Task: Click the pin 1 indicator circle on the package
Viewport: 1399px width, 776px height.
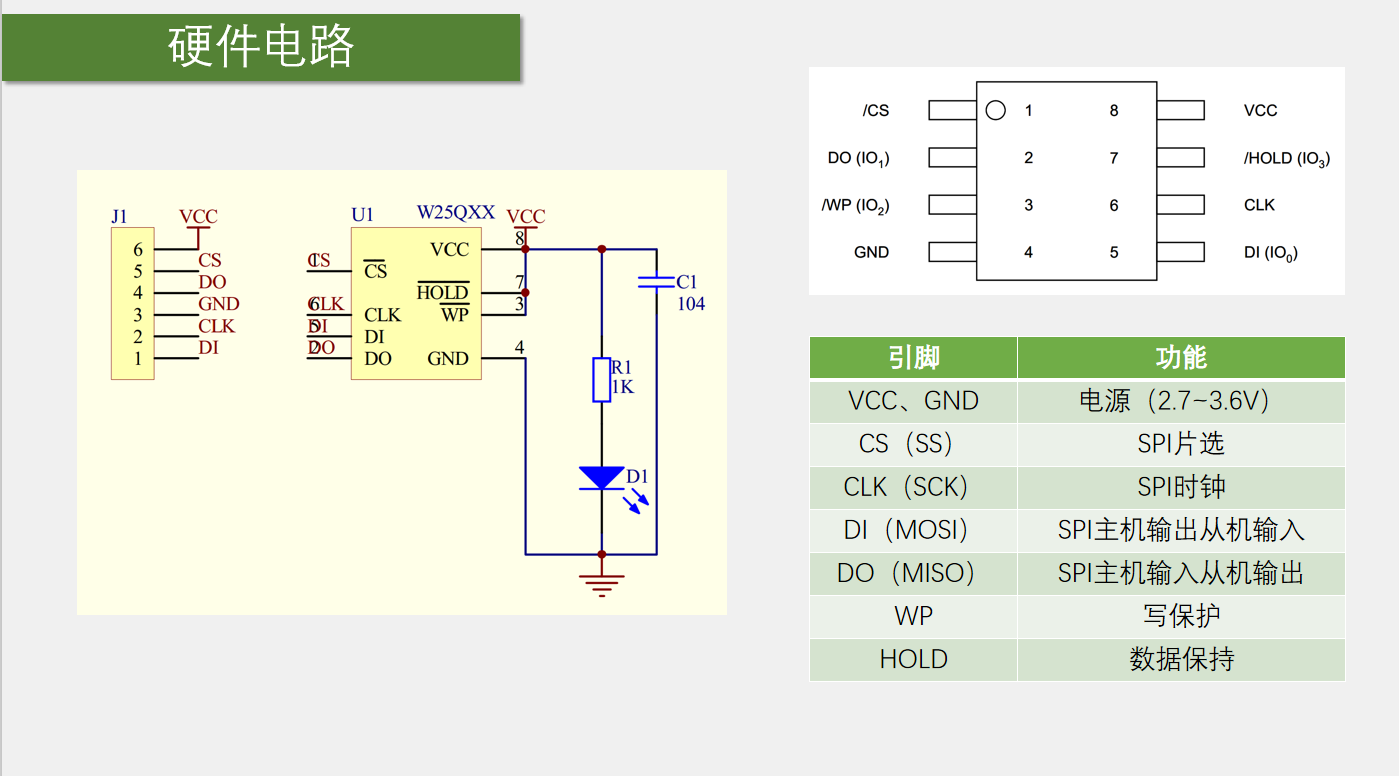Action: coord(996,110)
